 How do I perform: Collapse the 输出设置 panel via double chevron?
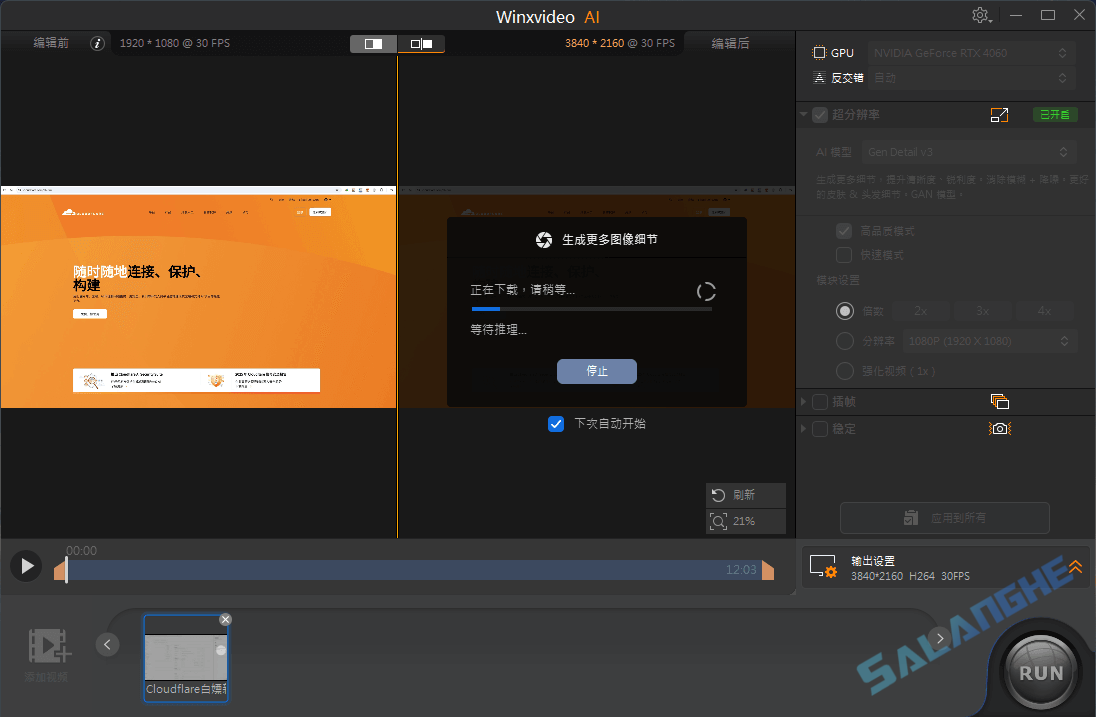point(1075,566)
